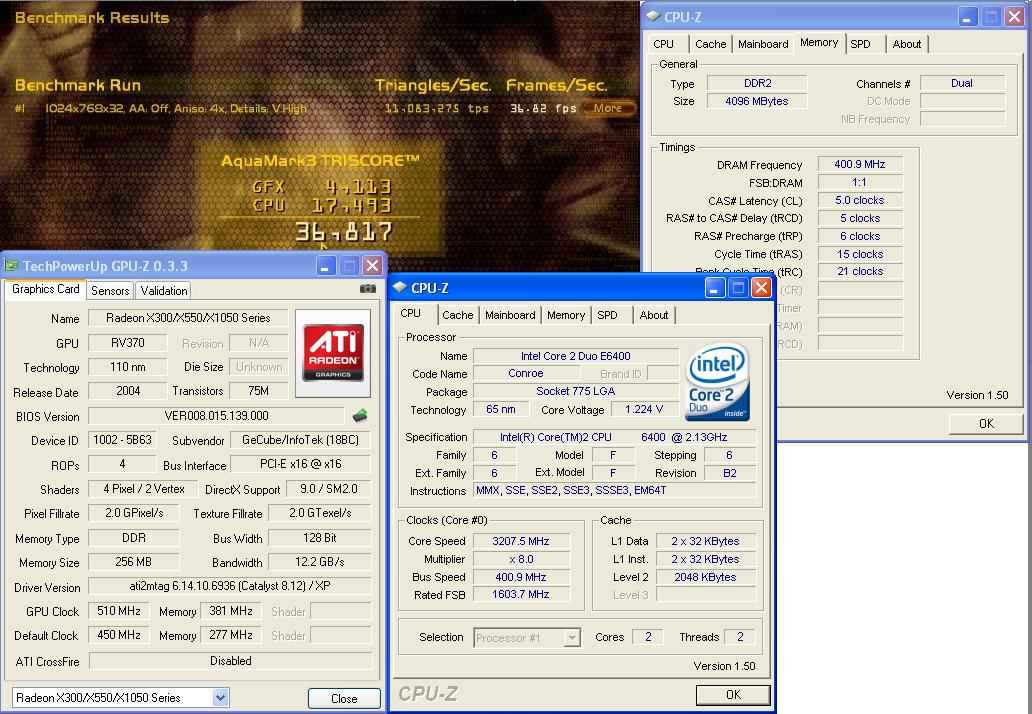Select the Graphics Card tab in GPU-Z
Screen dimensions: 1032x714
click(x=45, y=290)
